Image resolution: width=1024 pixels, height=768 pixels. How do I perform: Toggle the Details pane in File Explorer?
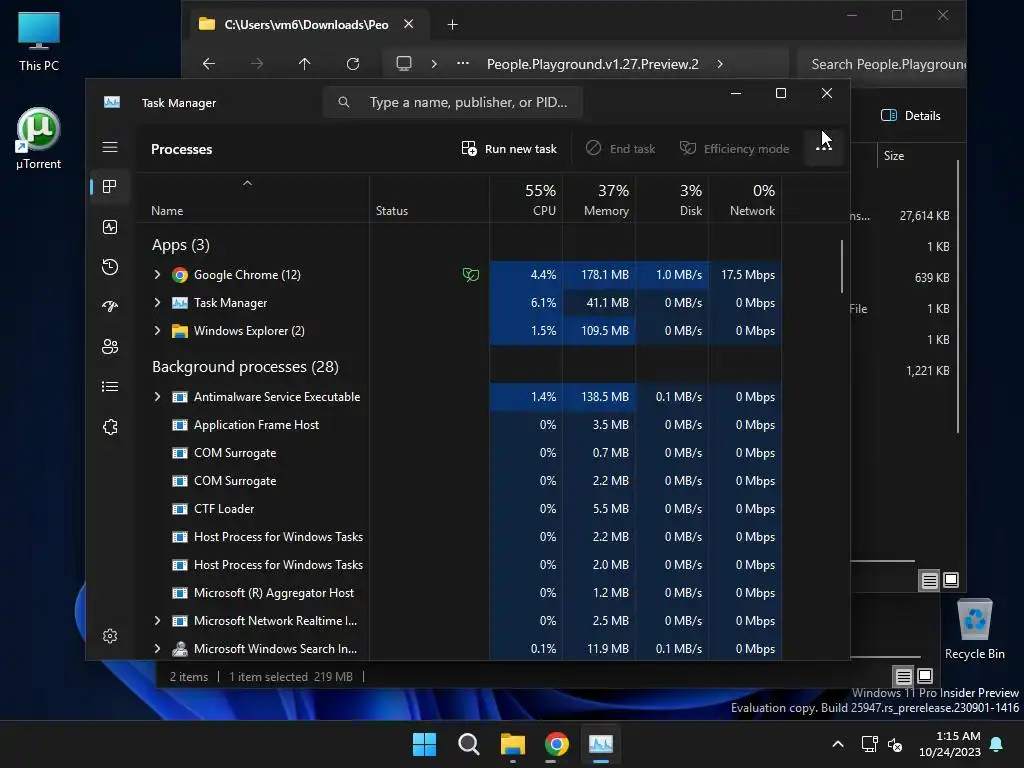pyautogui.click(x=911, y=116)
